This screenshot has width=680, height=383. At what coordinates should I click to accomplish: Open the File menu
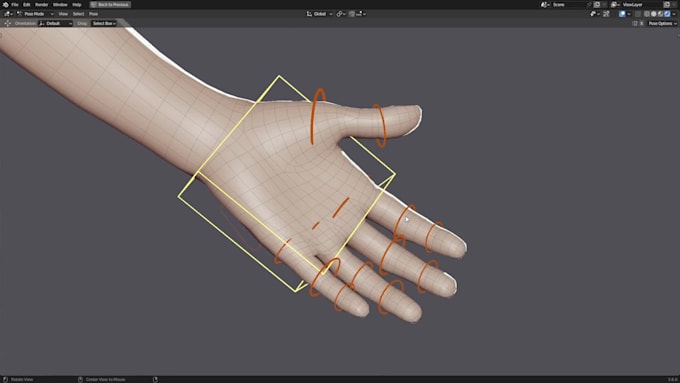15,4
